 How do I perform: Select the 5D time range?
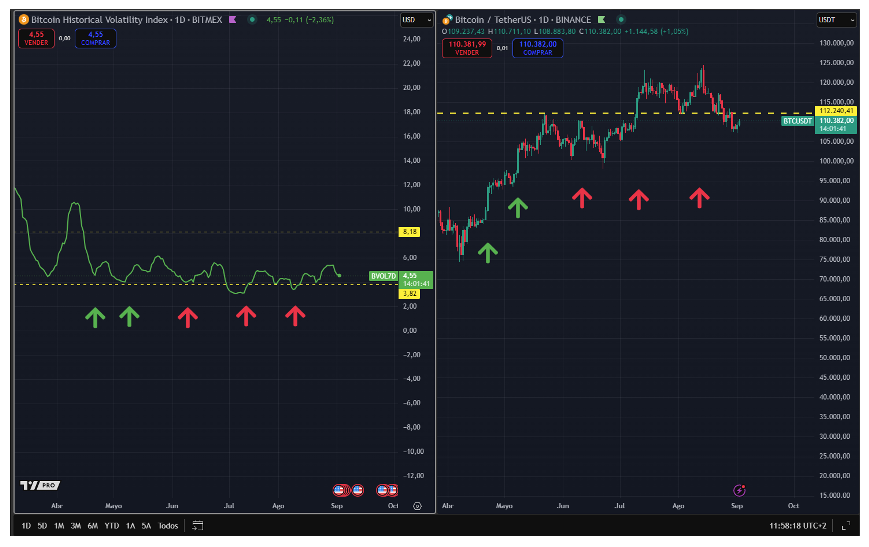click(42, 526)
